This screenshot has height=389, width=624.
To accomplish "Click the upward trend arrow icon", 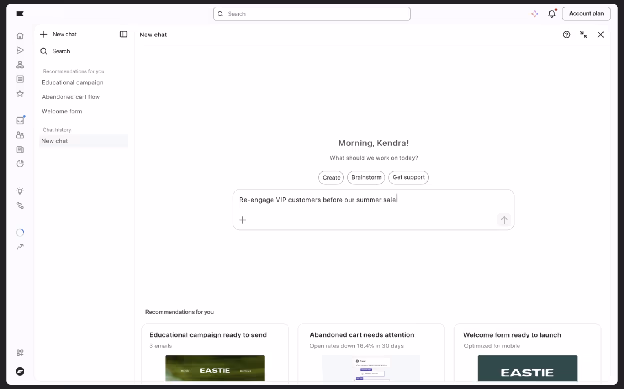I will click(x=20, y=247).
